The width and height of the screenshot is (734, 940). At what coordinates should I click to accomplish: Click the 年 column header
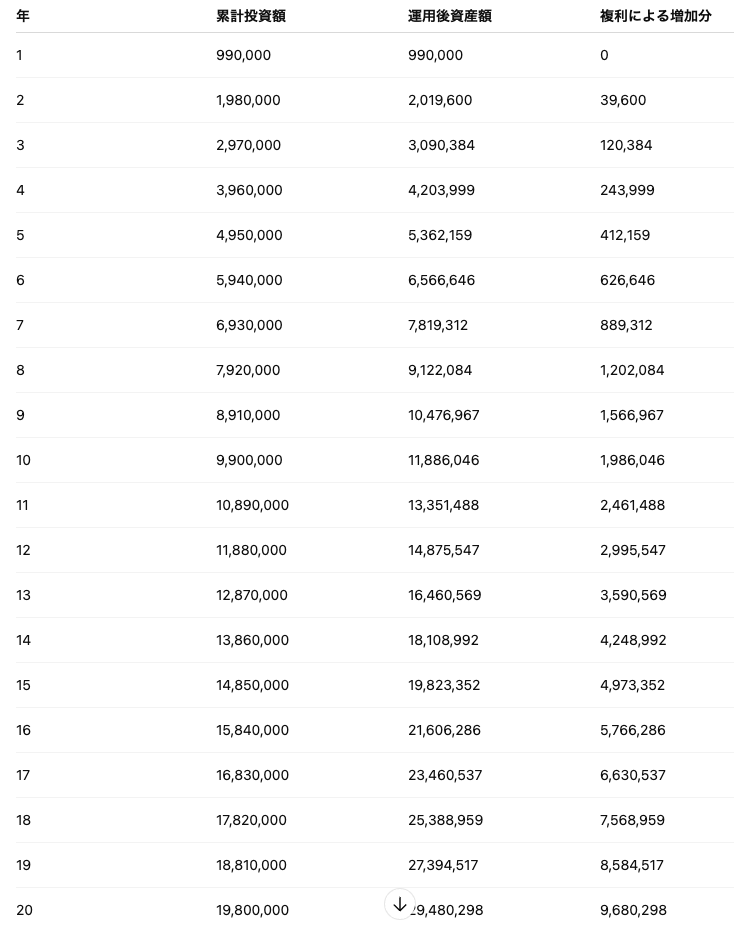tap(23, 16)
